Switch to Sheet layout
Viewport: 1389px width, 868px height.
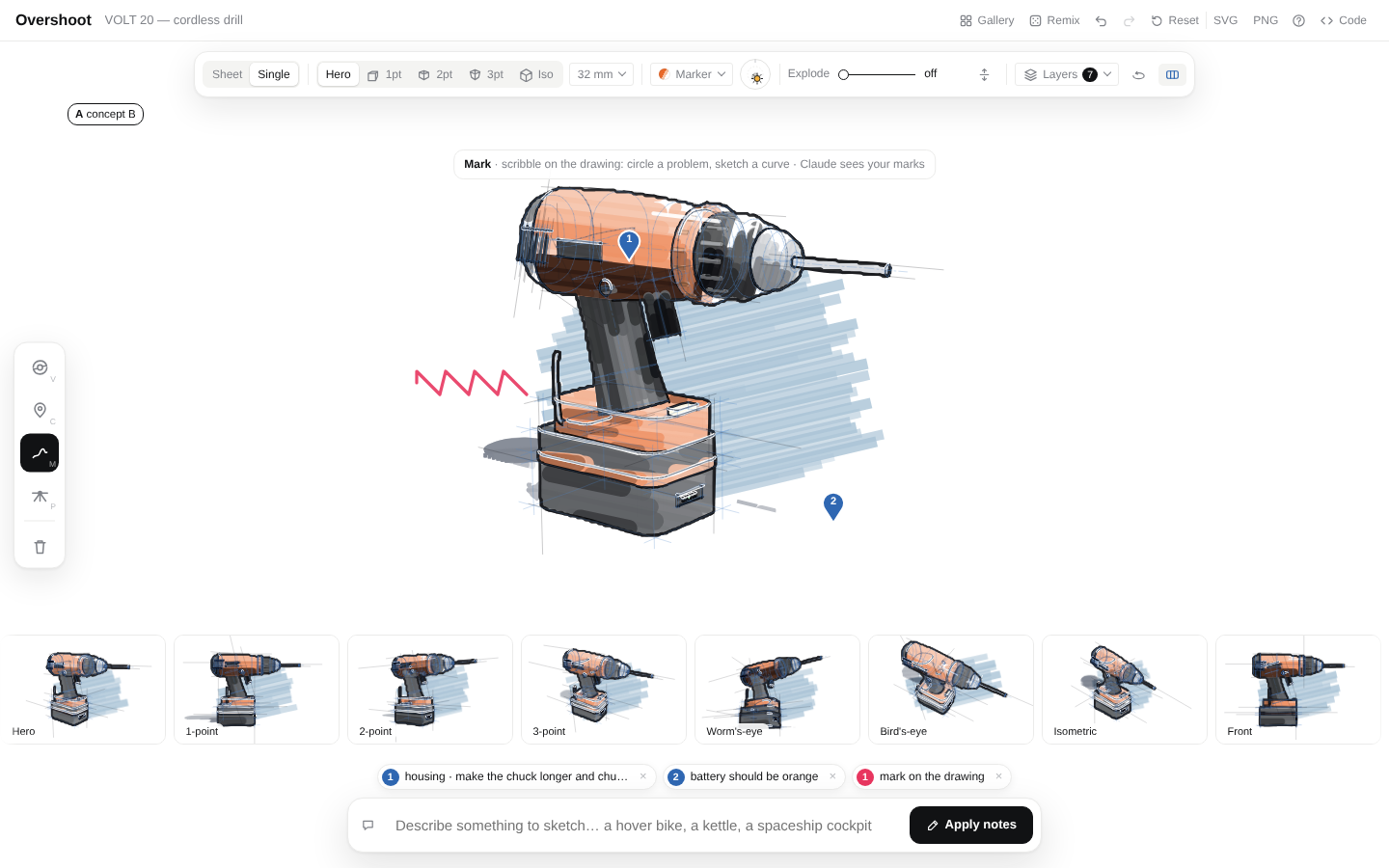pos(227,74)
